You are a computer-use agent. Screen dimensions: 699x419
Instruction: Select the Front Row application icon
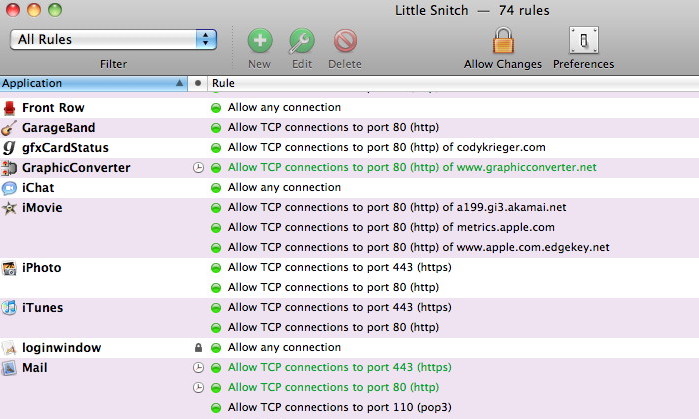coord(9,108)
